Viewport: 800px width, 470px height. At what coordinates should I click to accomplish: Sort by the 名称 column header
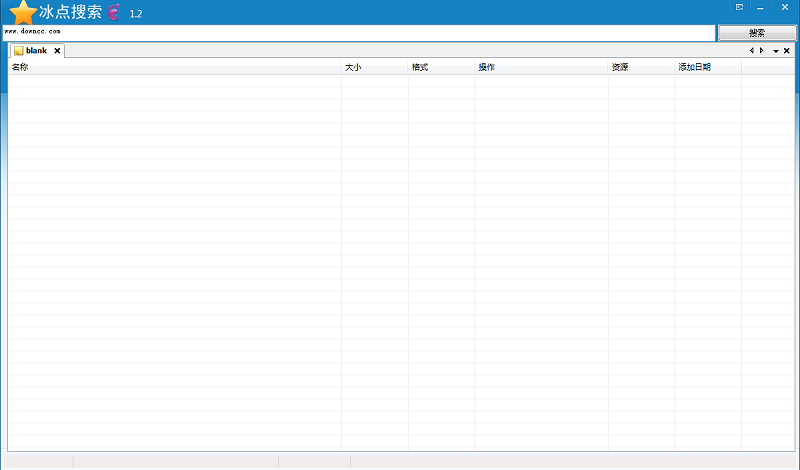point(174,67)
